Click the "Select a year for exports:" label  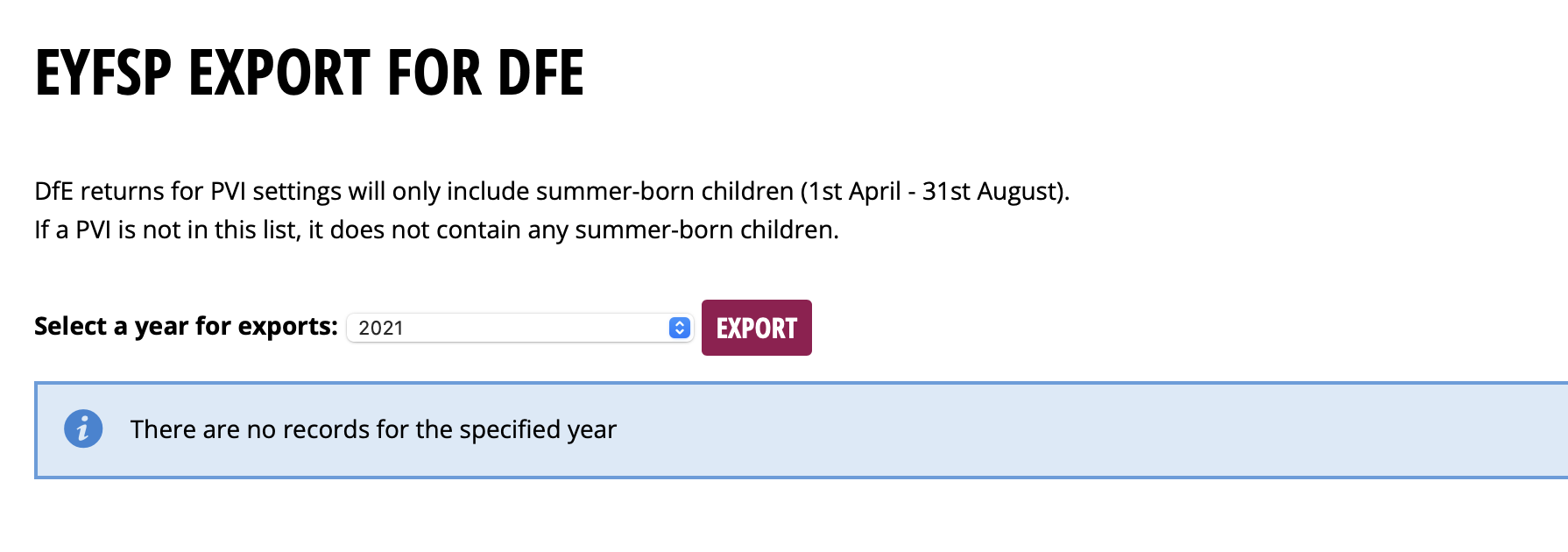coord(186,326)
